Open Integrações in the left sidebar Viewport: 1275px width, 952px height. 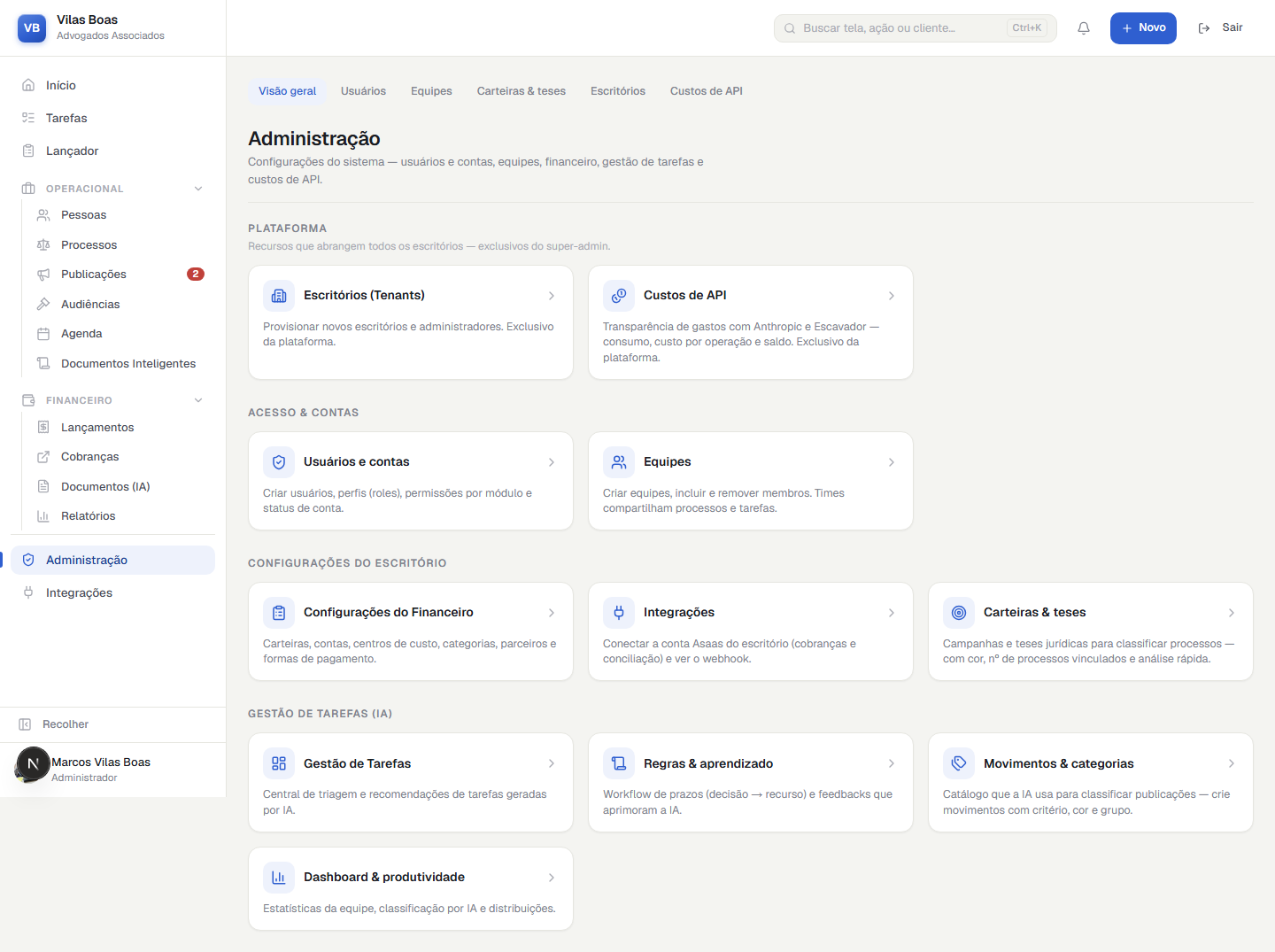click(x=113, y=593)
